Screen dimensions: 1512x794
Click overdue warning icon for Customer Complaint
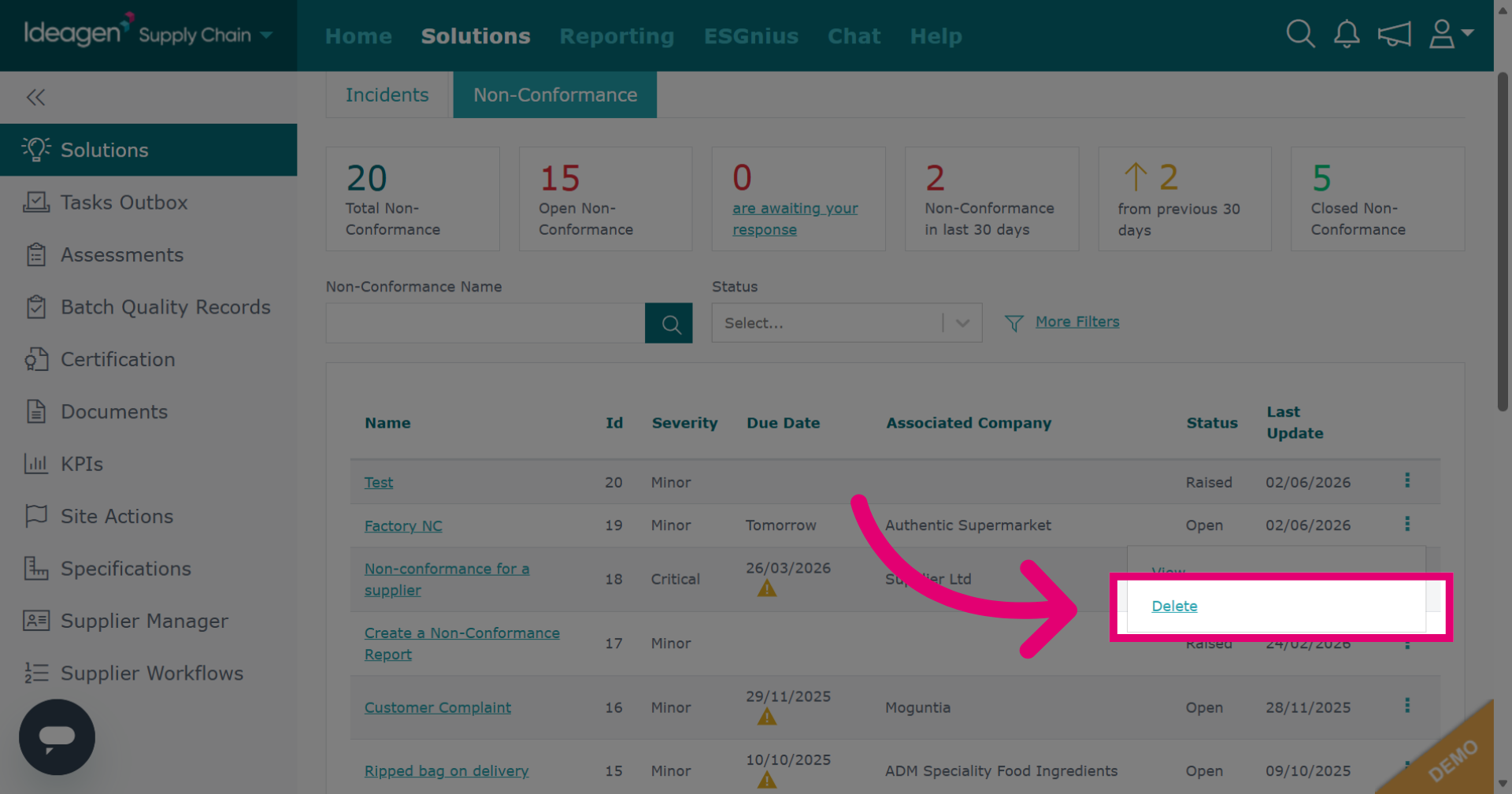pyautogui.click(x=767, y=717)
